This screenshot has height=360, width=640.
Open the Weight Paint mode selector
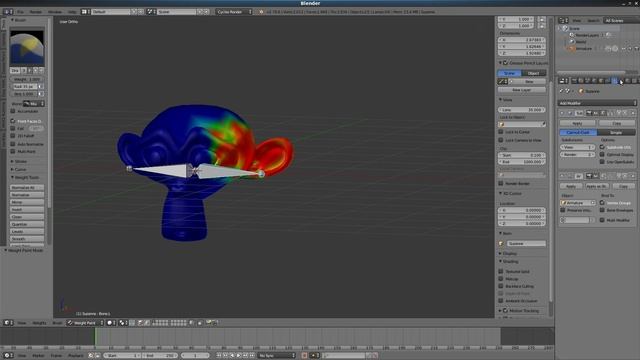[x=85, y=323]
